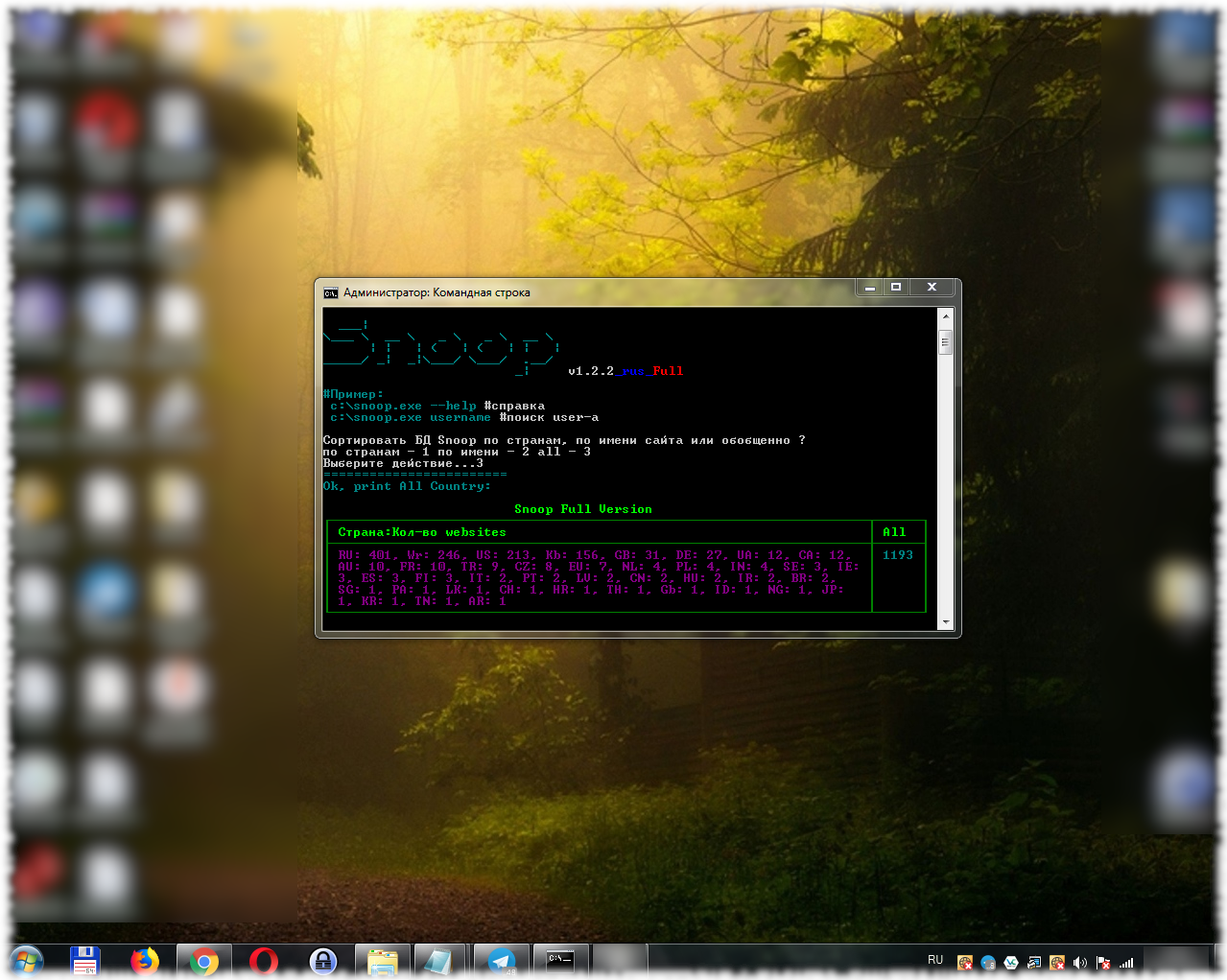
Task: Open the KeePass padlock taskbar icon
Action: 324,962
